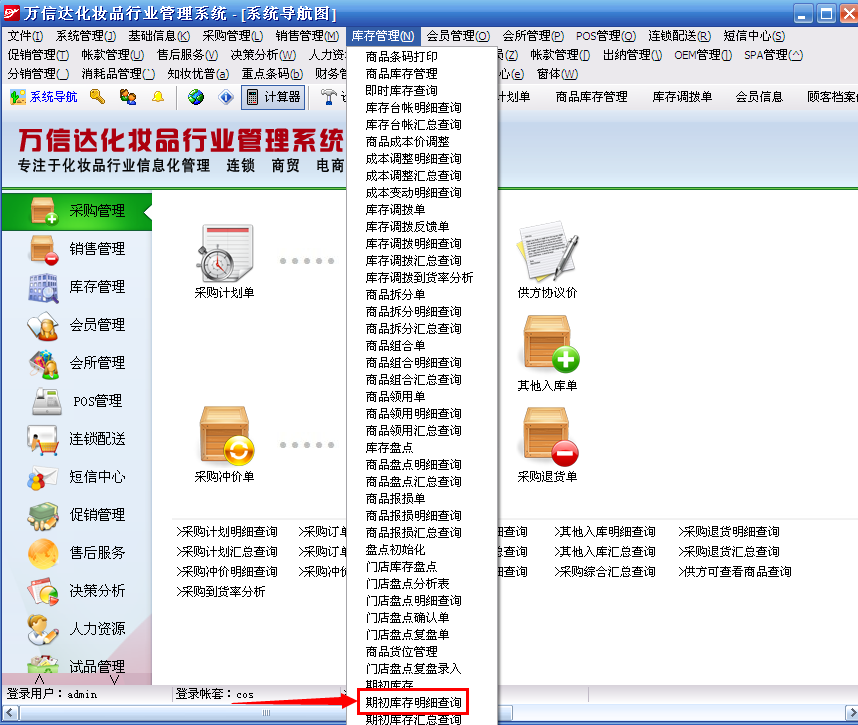This screenshot has width=858, height=725.
Task: Open the 会员管理 menu in menu bar
Action: pyautogui.click(x=458, y=36)
